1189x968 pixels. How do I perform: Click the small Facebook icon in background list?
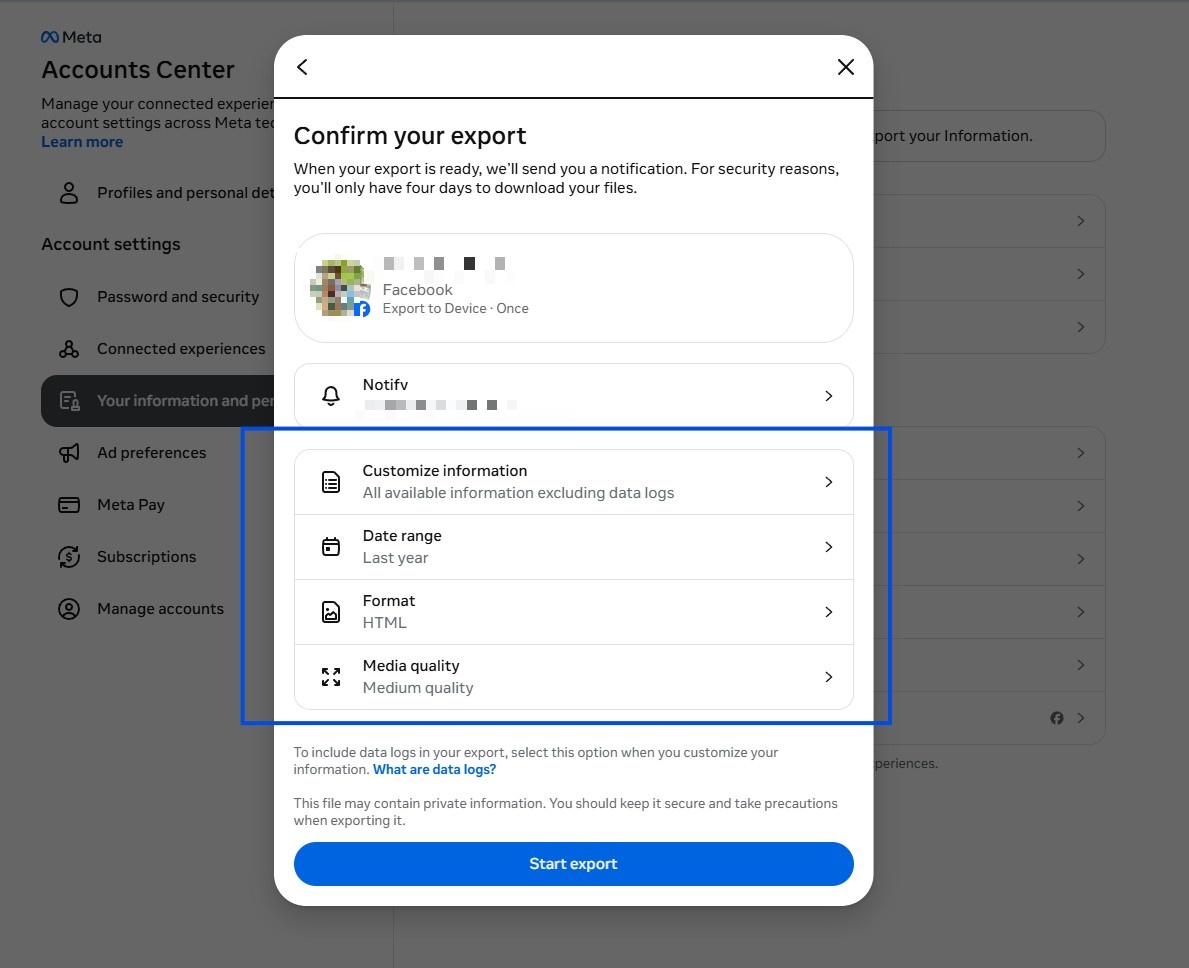[1056, 718]
